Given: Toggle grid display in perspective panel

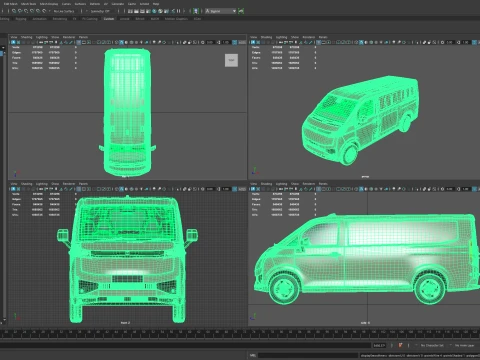Looking at the screenshot, I should click(318, 42).
